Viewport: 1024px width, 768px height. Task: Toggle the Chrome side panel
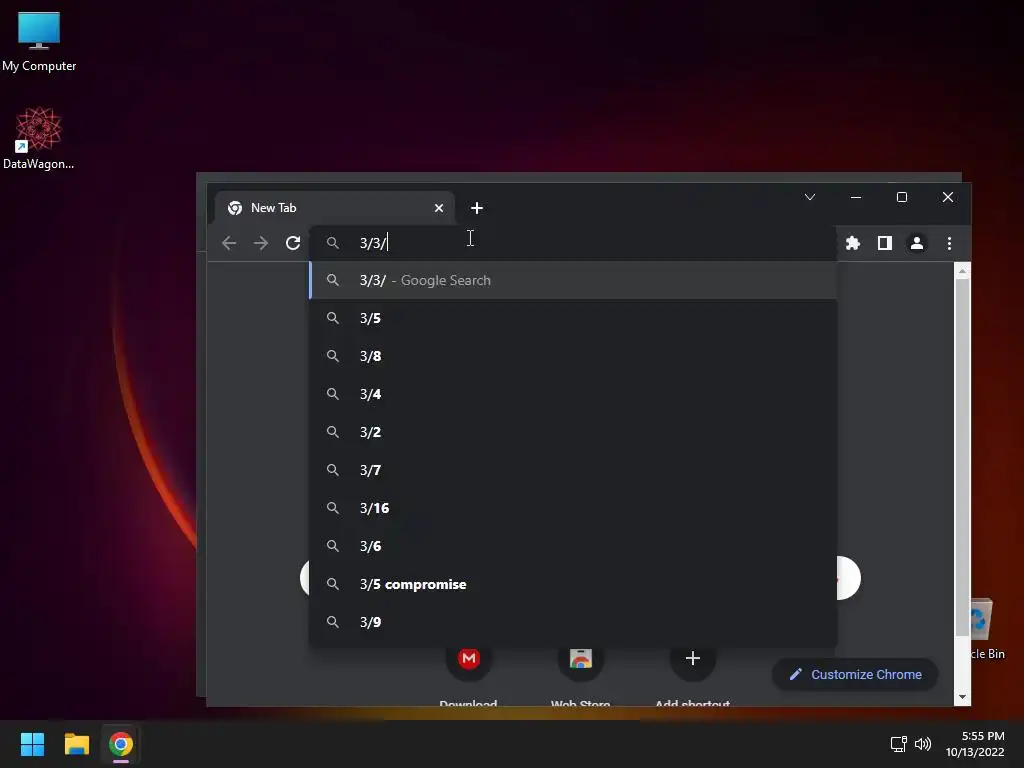(885, 244)
